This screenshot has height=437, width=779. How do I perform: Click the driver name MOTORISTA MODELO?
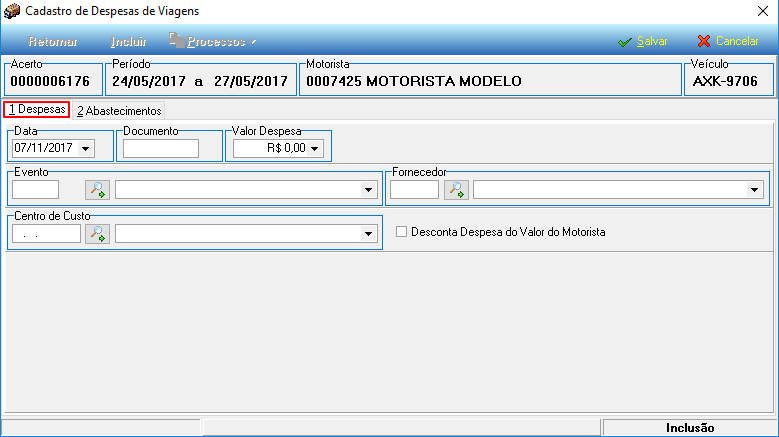pyautogui.click(x=444, y=81)
